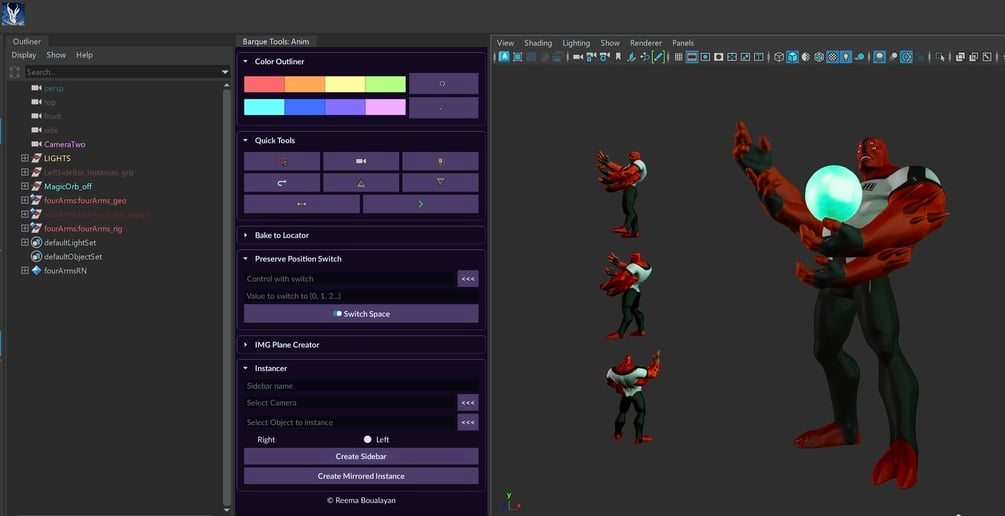
Task: Click the Isolate Select icon
Action: click(x=940, y=56)
